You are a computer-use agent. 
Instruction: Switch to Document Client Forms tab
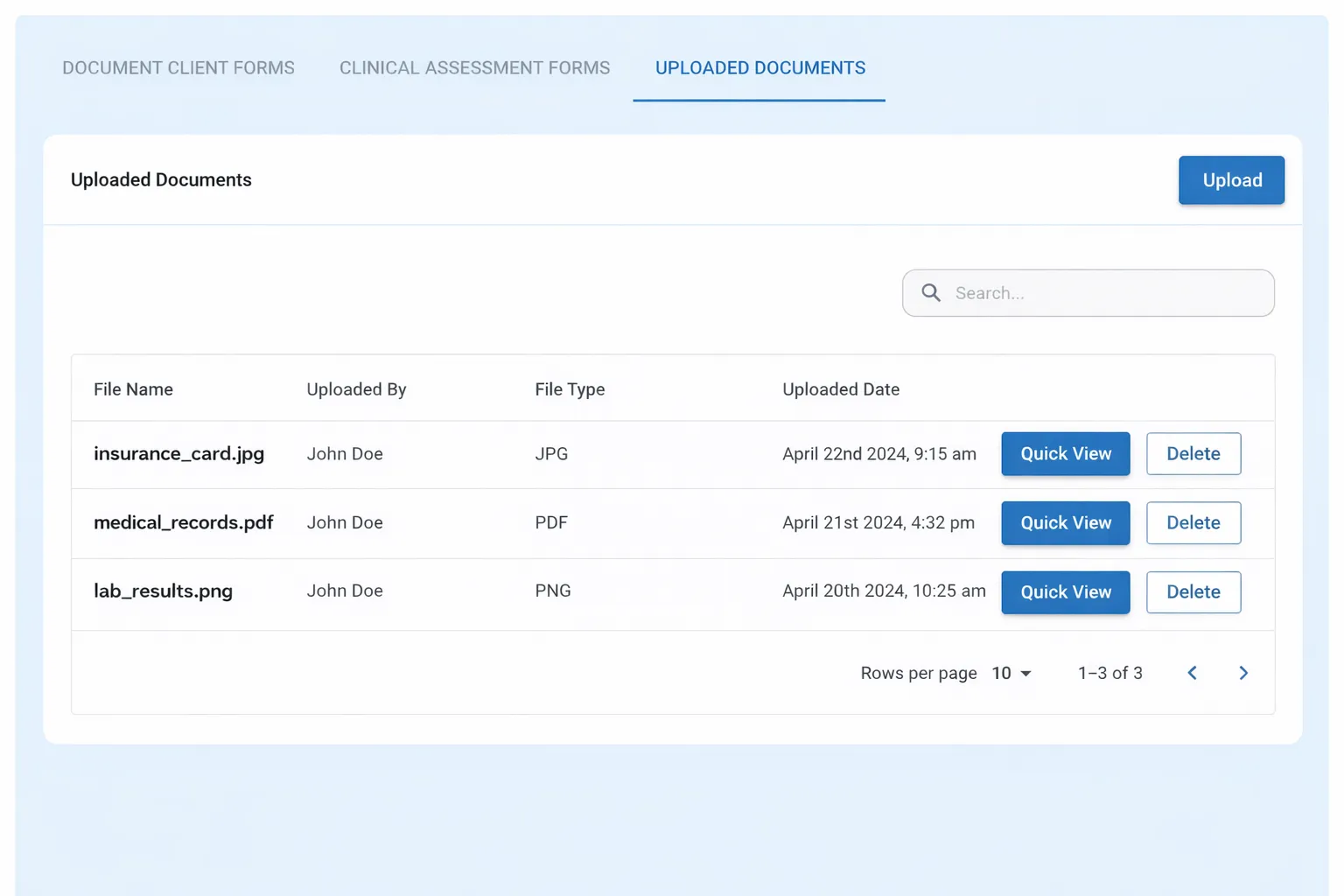point(178,68)
